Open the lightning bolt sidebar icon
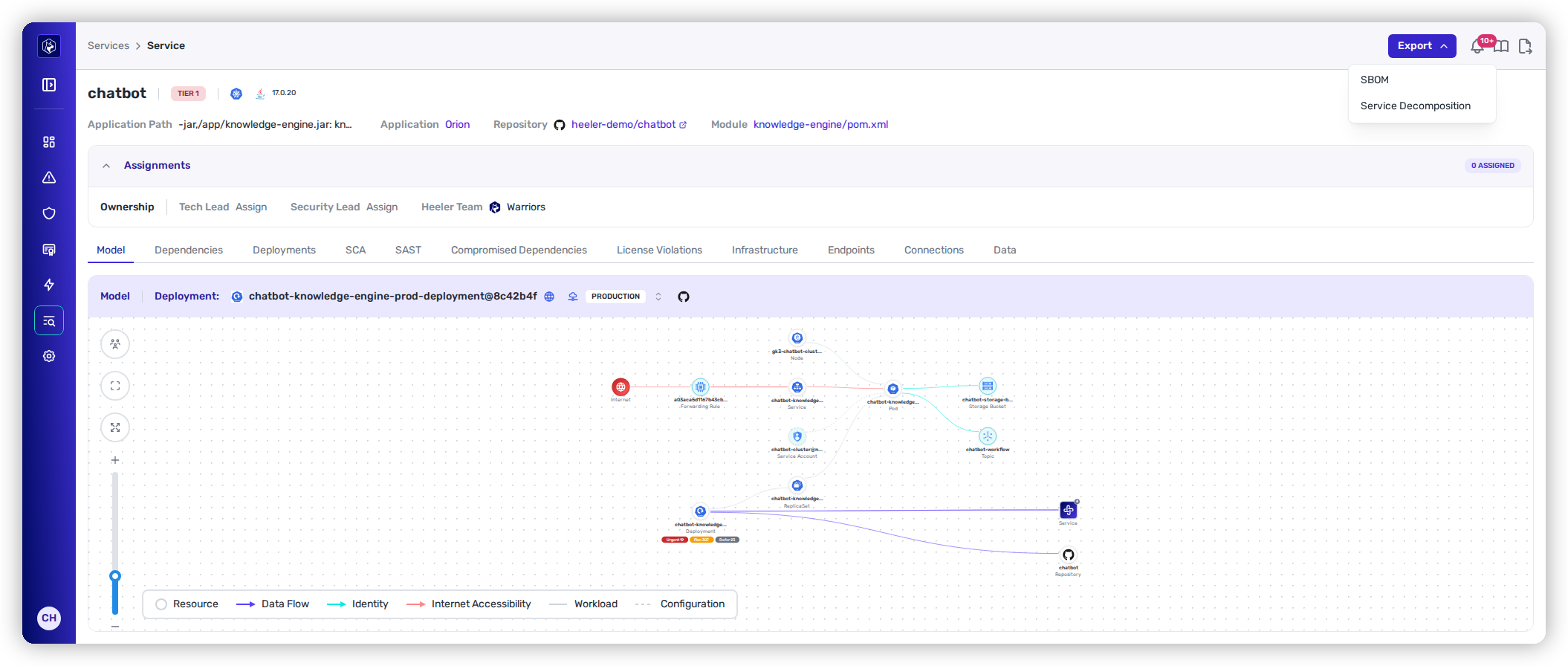1568x666 pixels. click(x=49, y=285)
